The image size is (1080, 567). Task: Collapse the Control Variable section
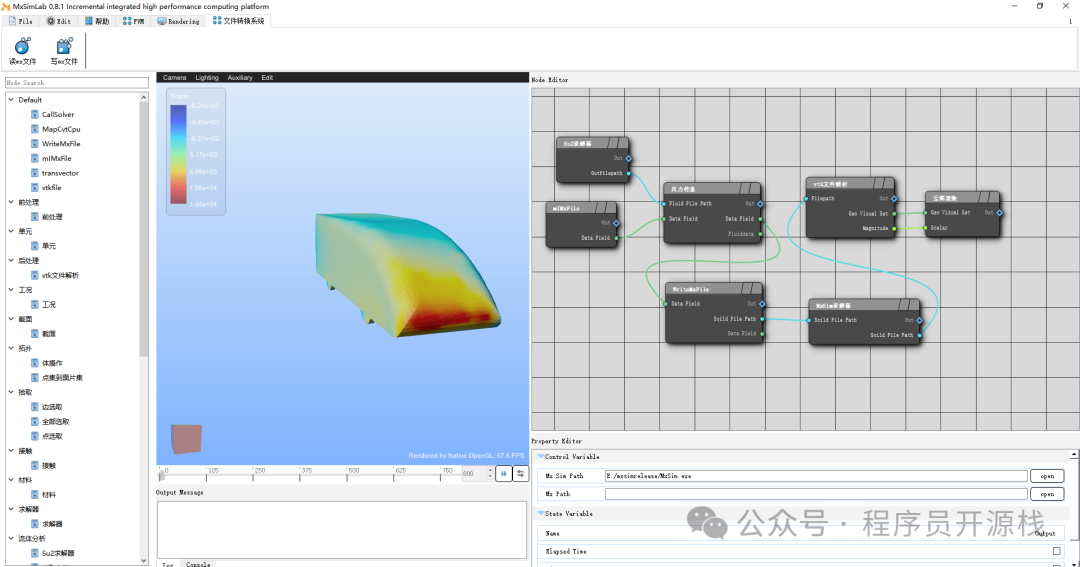(541, 457)
